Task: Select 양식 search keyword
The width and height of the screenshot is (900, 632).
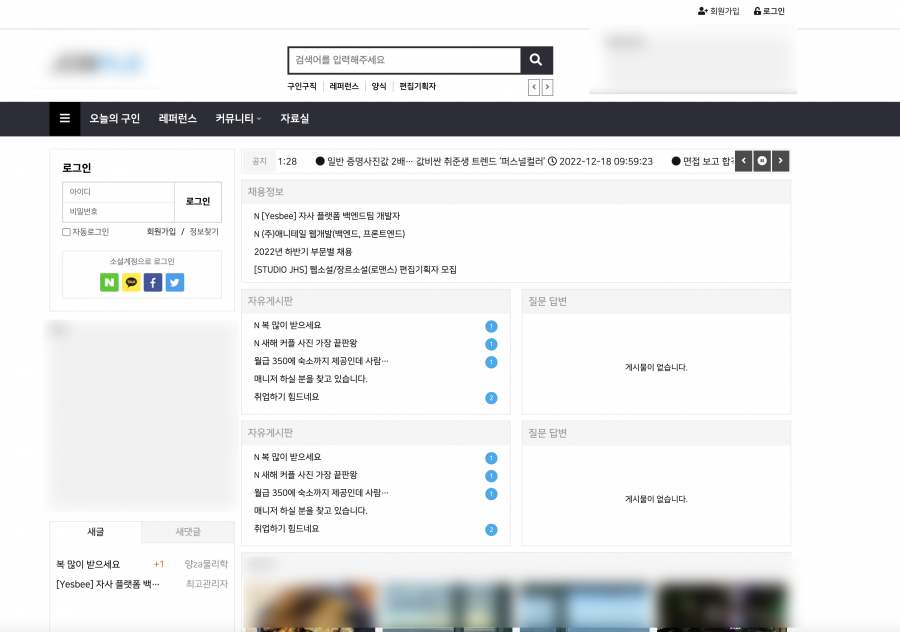Action: [x=379, y=86]
